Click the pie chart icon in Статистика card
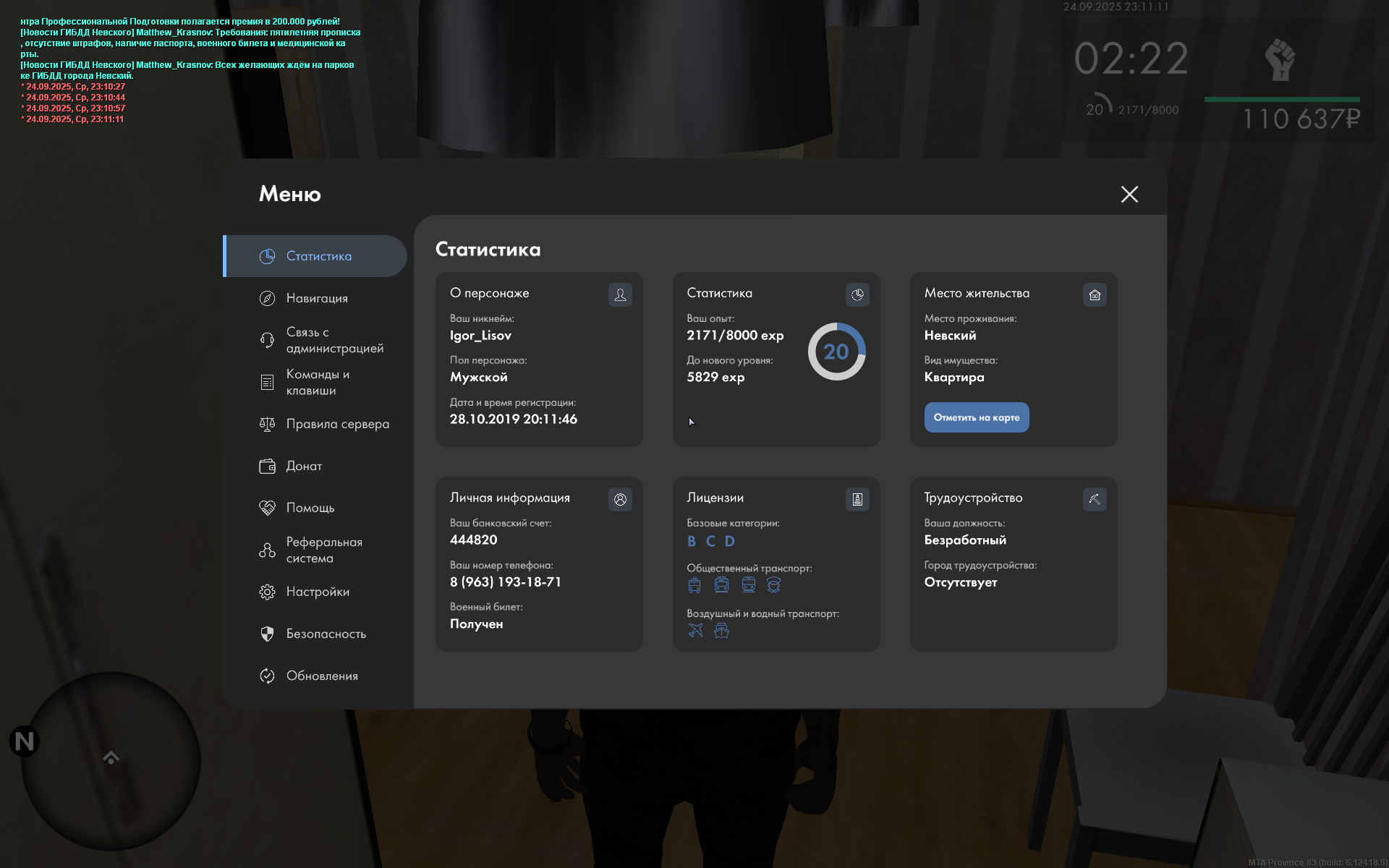 (x=857, y=294)
